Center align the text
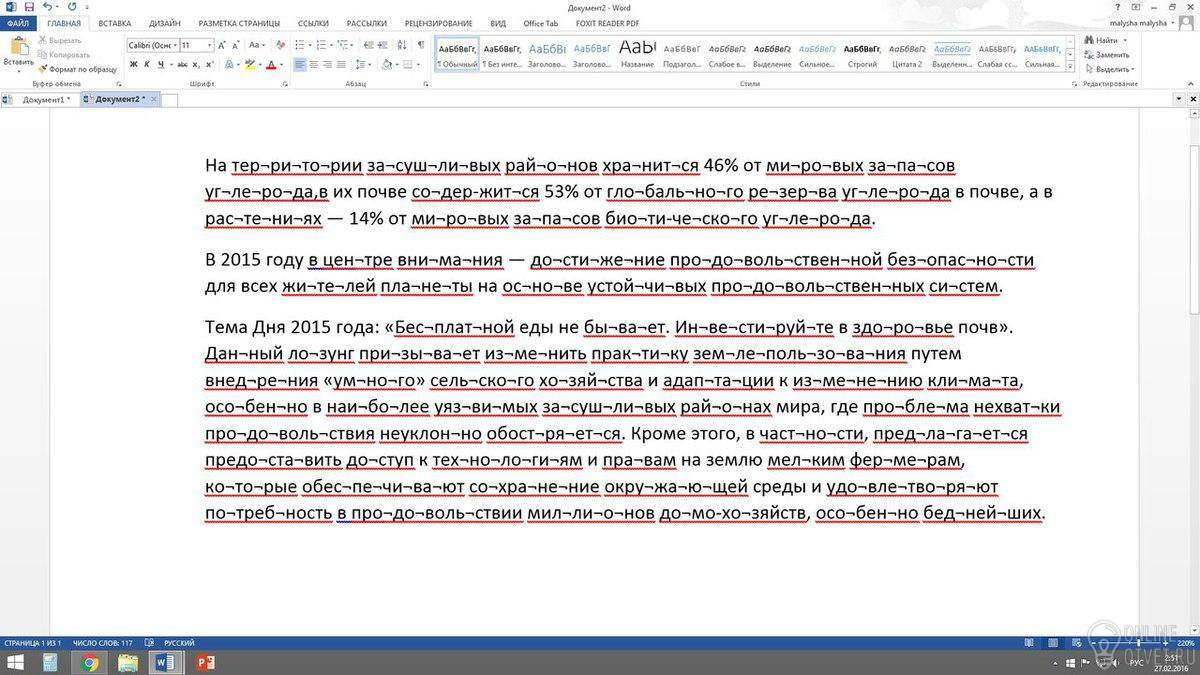The image size is (1200, 675). coord(314,65)
